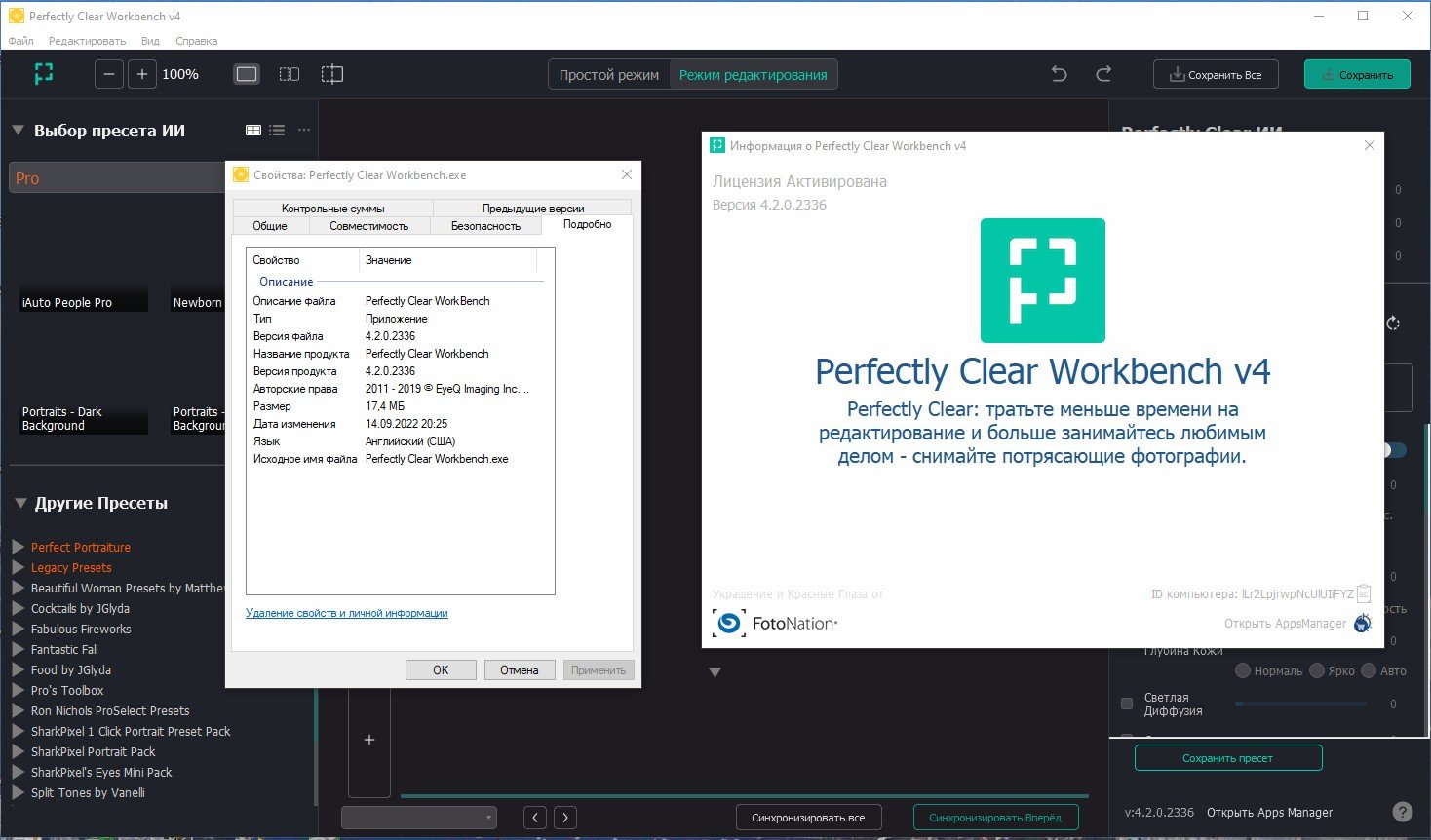
Task: Open the Безопасность tab
Action: tap(485, 226)
